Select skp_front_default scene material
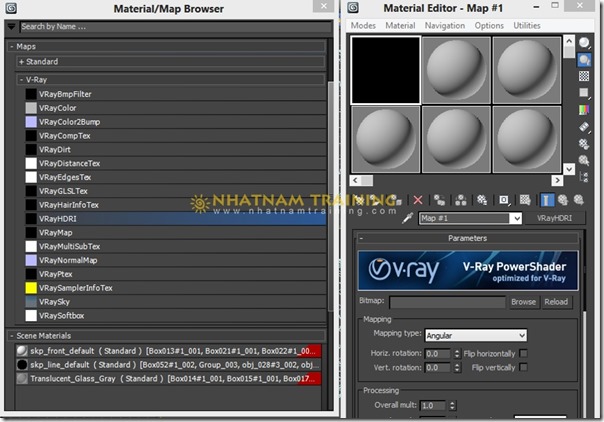 168,351
